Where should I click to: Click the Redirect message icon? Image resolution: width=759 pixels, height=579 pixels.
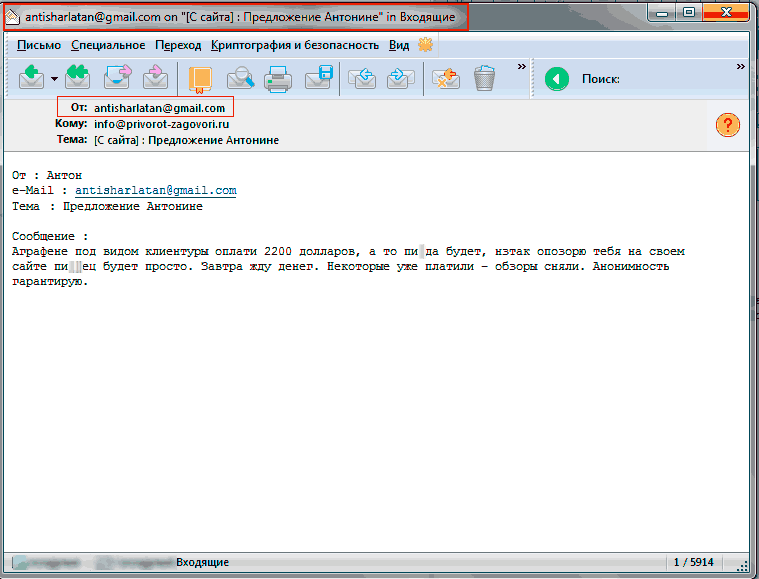[155, 77]
